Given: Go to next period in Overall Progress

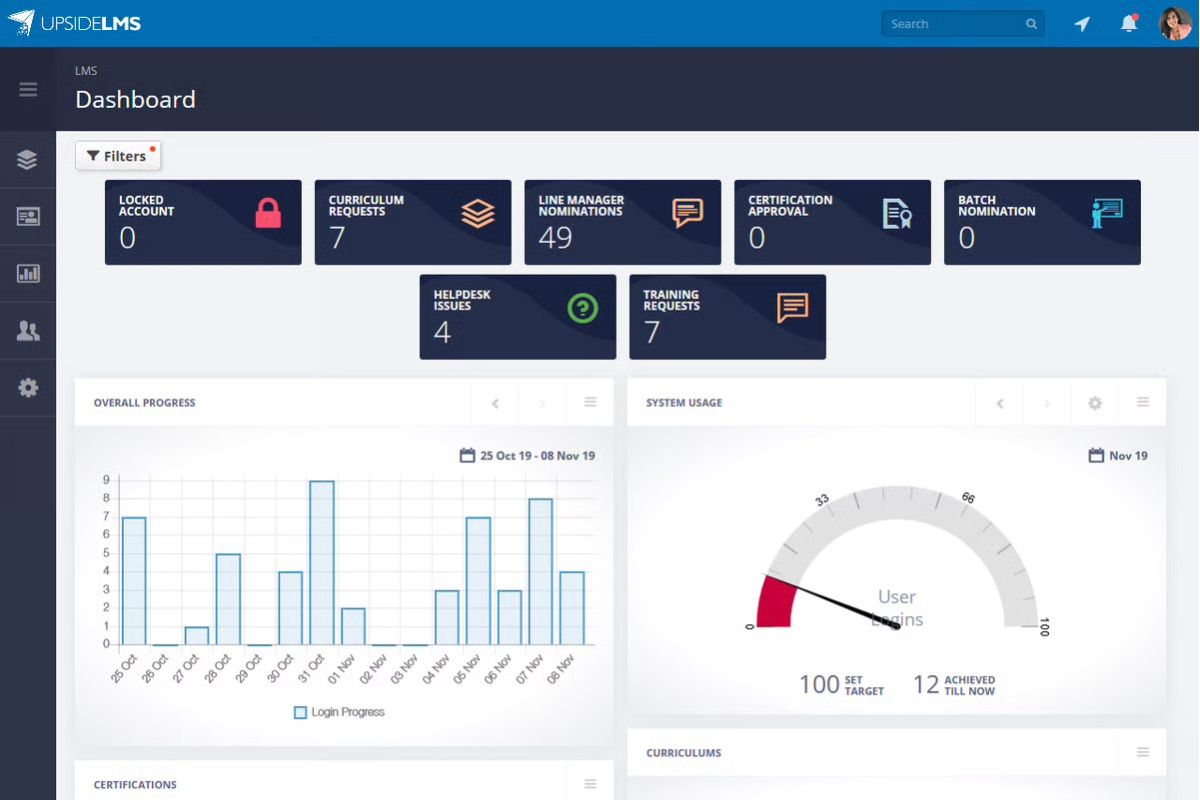Looking at the screenshot, I should coord(542,403).
